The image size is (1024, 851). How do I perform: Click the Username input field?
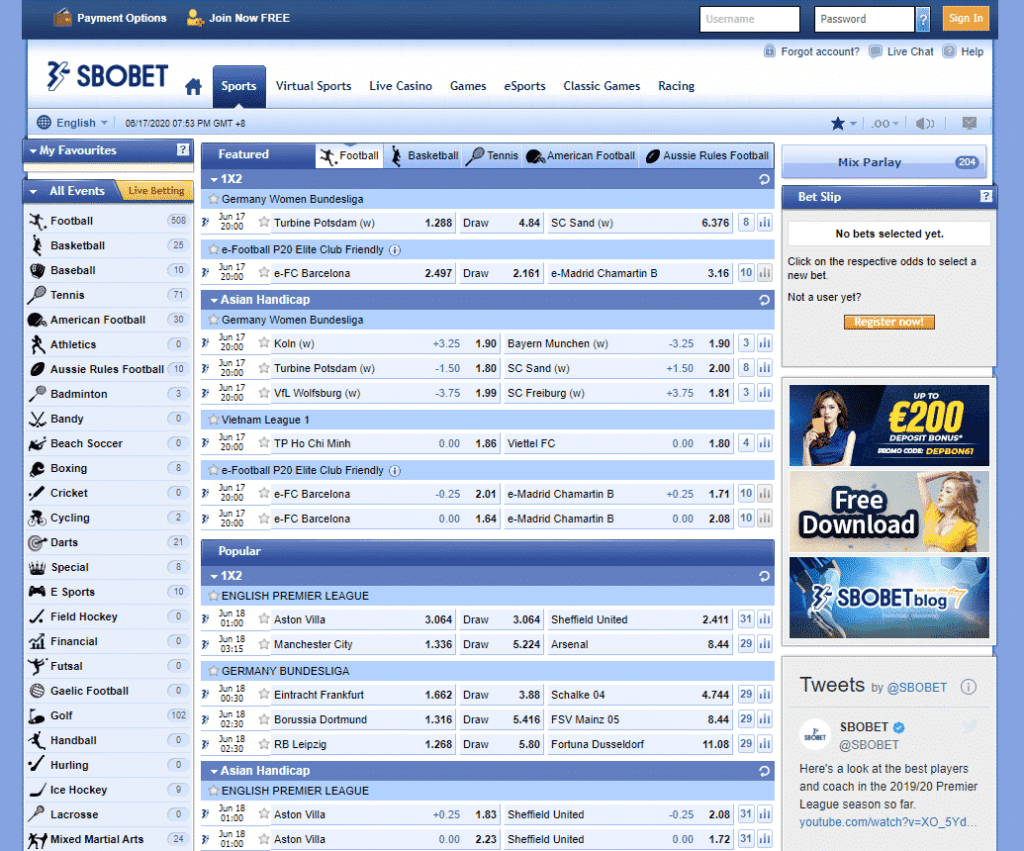[749, 19]
